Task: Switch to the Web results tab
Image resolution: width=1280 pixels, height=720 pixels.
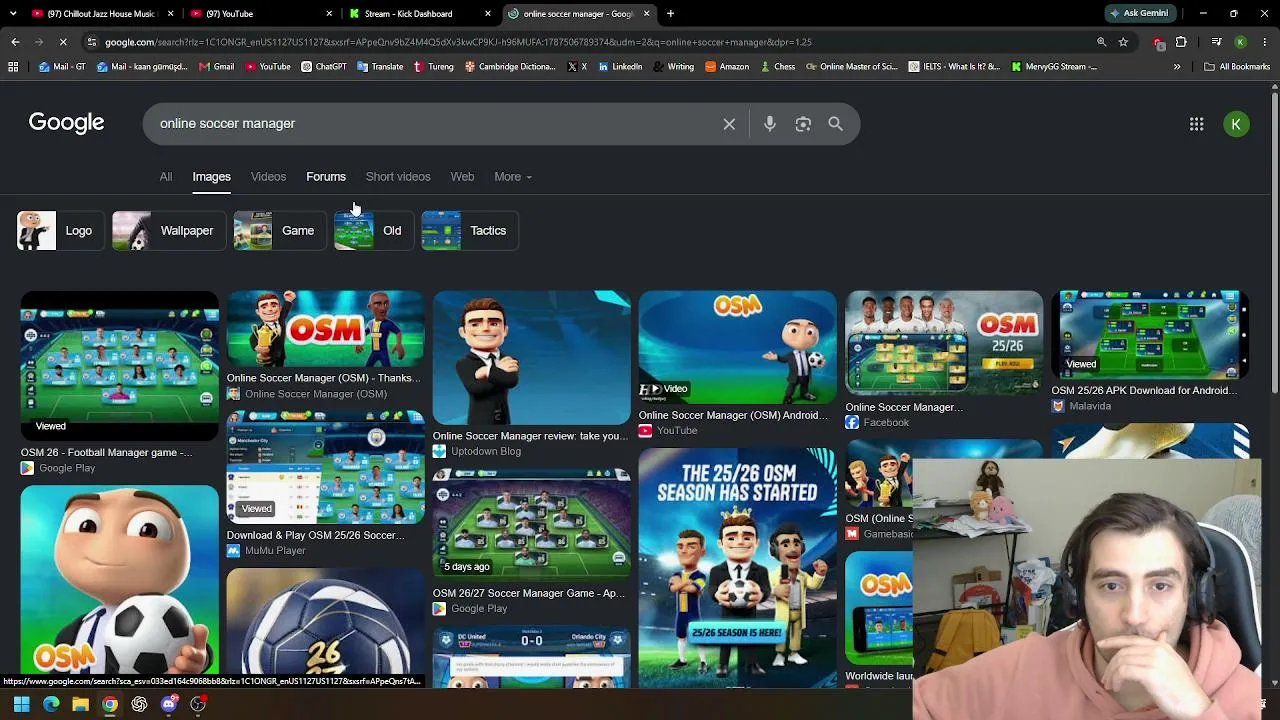Action: tap(462, 177)
